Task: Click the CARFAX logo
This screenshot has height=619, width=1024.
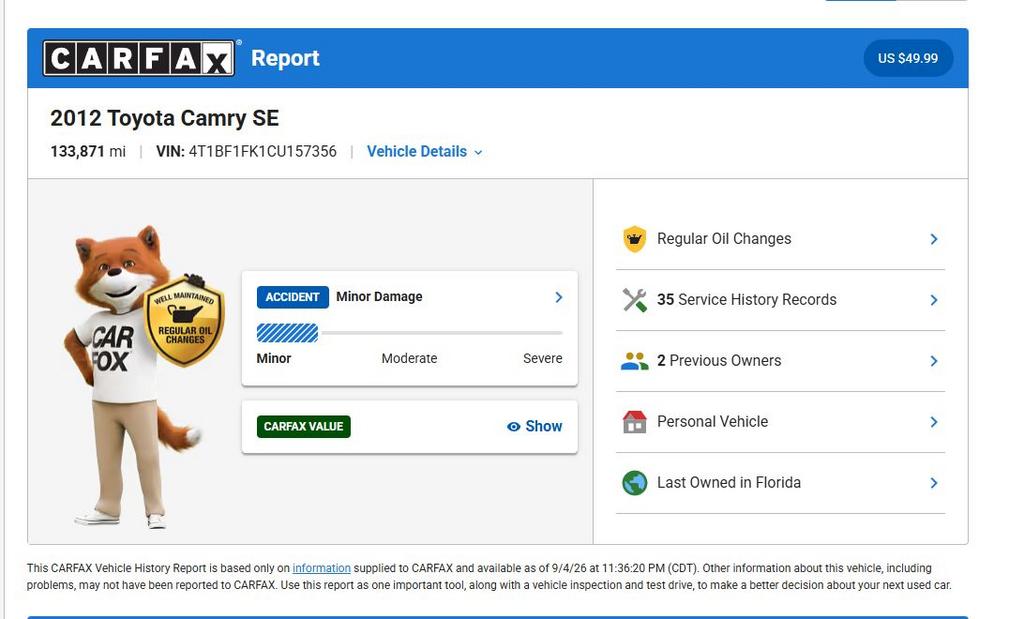Action: tap(138, 58)
